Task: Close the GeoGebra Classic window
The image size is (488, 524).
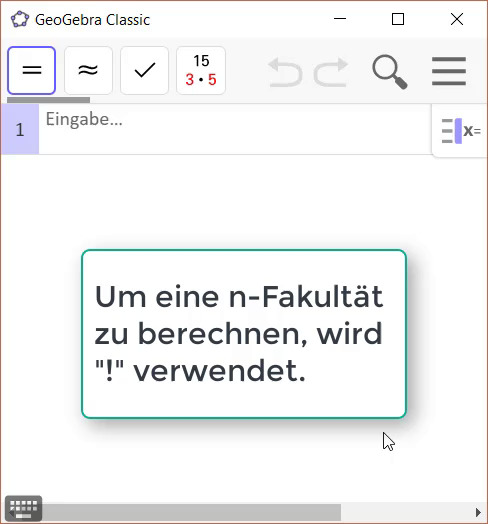Action: [457, 19]
